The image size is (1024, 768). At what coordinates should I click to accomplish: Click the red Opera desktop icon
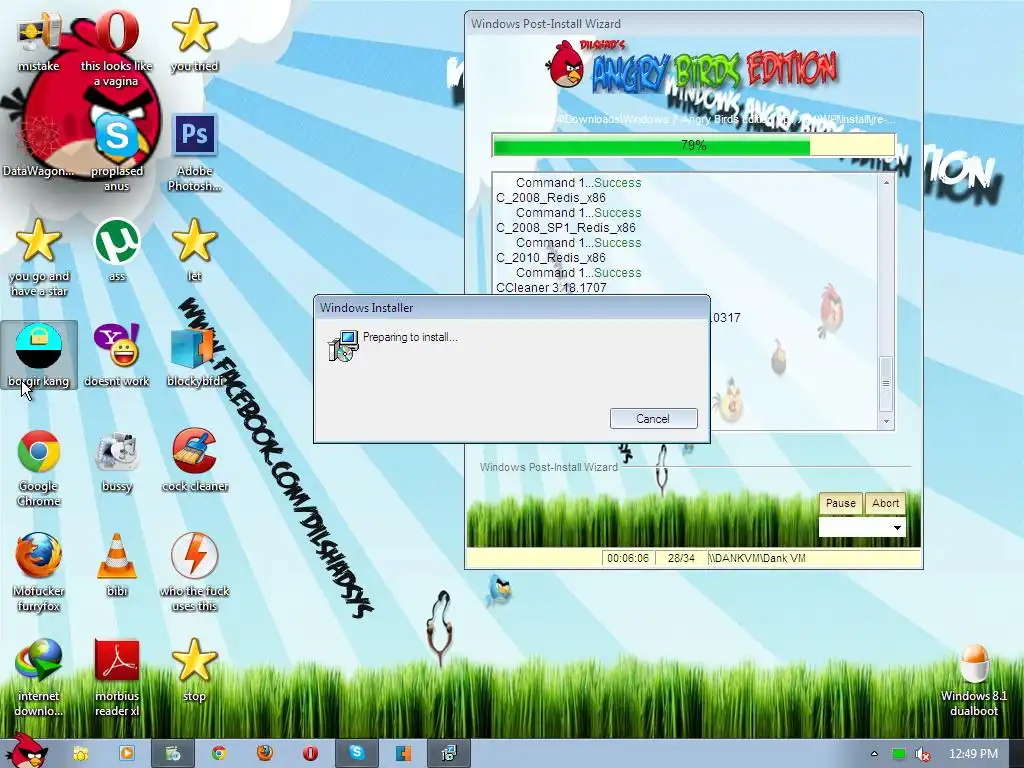click(116, 47)
